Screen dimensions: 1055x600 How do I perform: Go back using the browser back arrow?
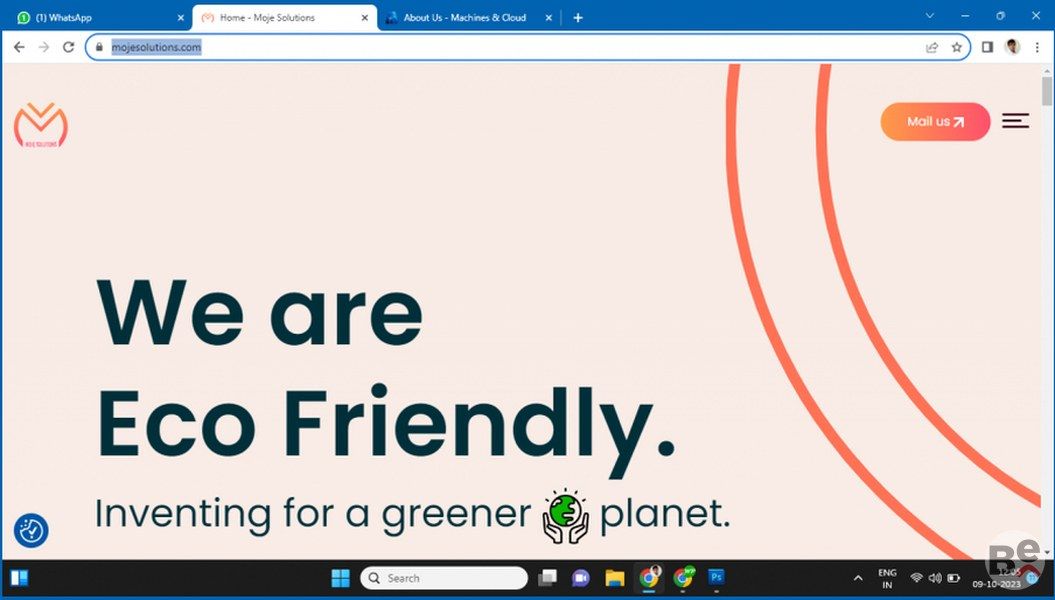pyautogui.click(x=19, y=47)
